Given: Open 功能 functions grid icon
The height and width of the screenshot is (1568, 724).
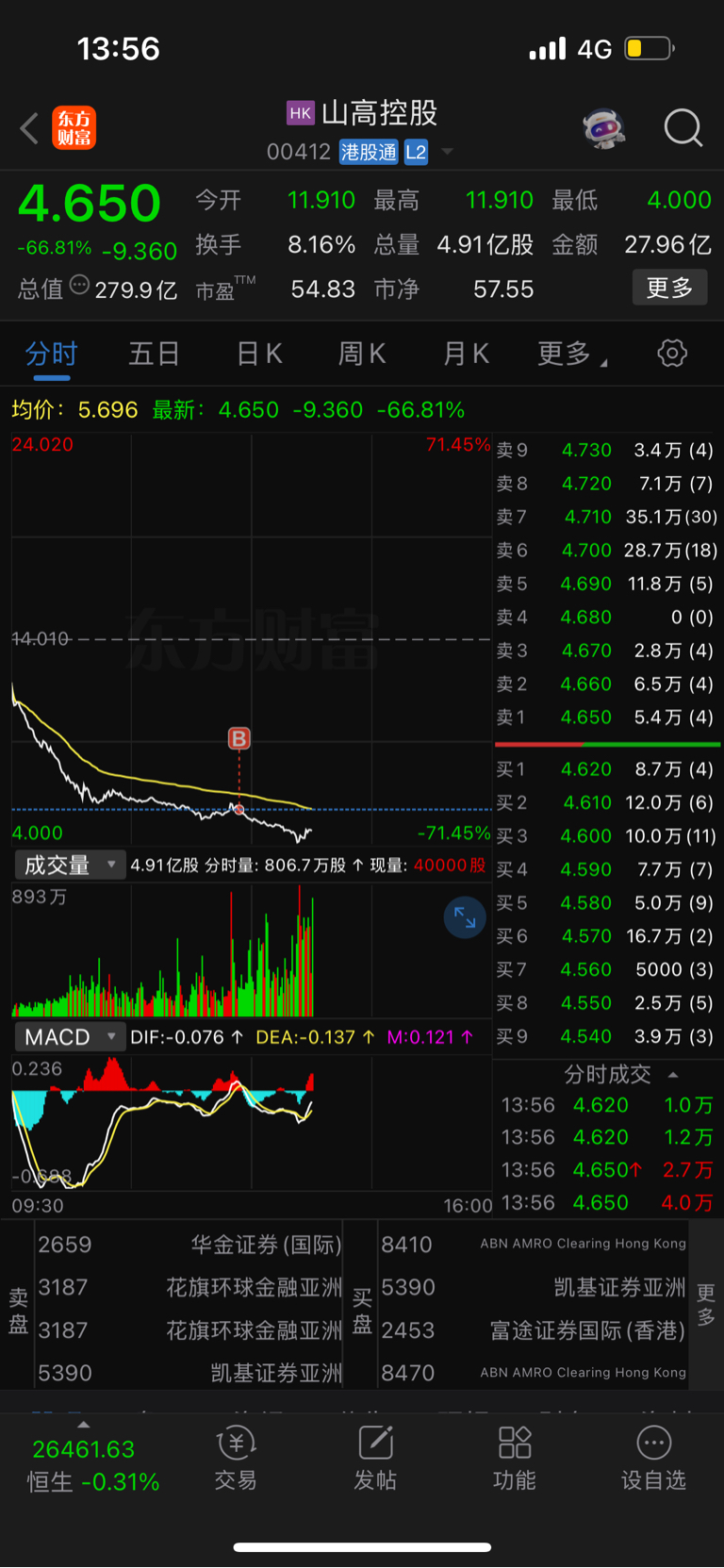Looking at the screenshot, I should (515, 1458).
